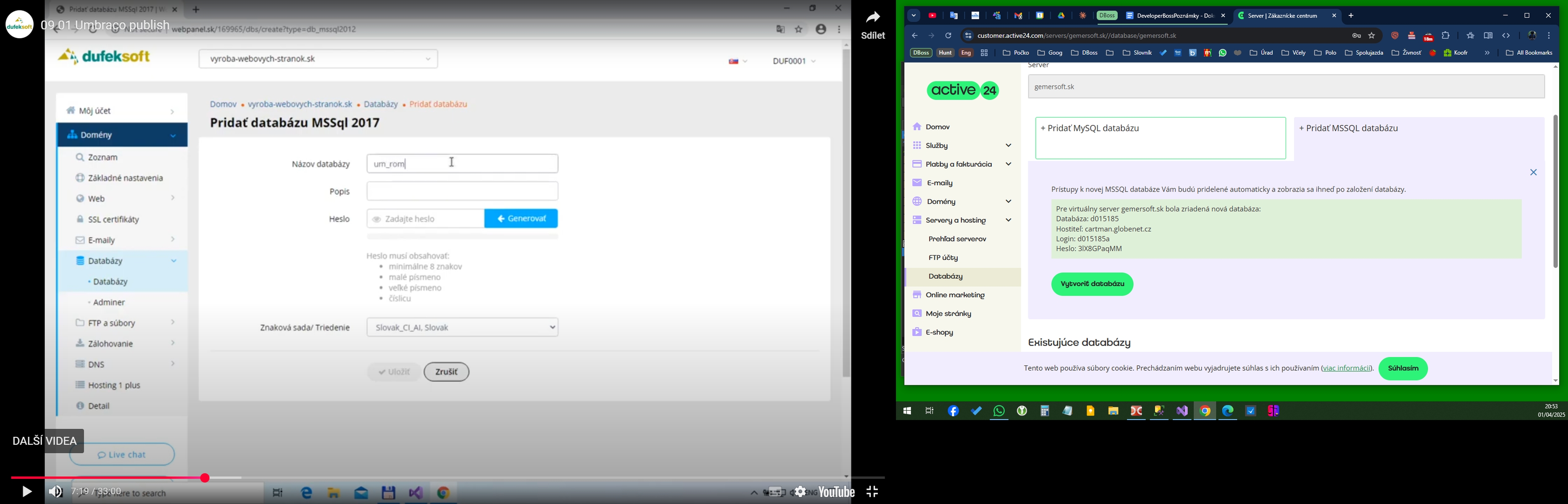This screenshot has width=1568, height=504.
Task: Open YouTube video settings gear
Action: click(800, 492)
